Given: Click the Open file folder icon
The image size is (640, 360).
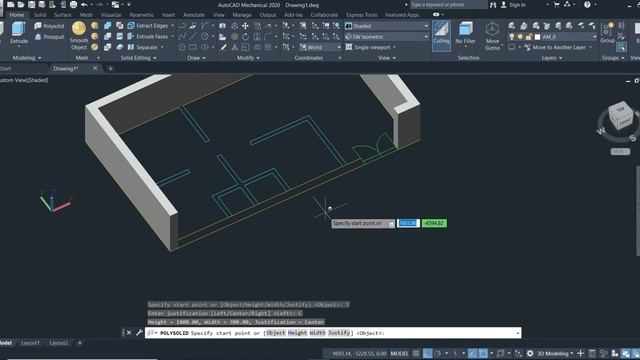Looking at the screenshot, I should [x=21, y=4].
